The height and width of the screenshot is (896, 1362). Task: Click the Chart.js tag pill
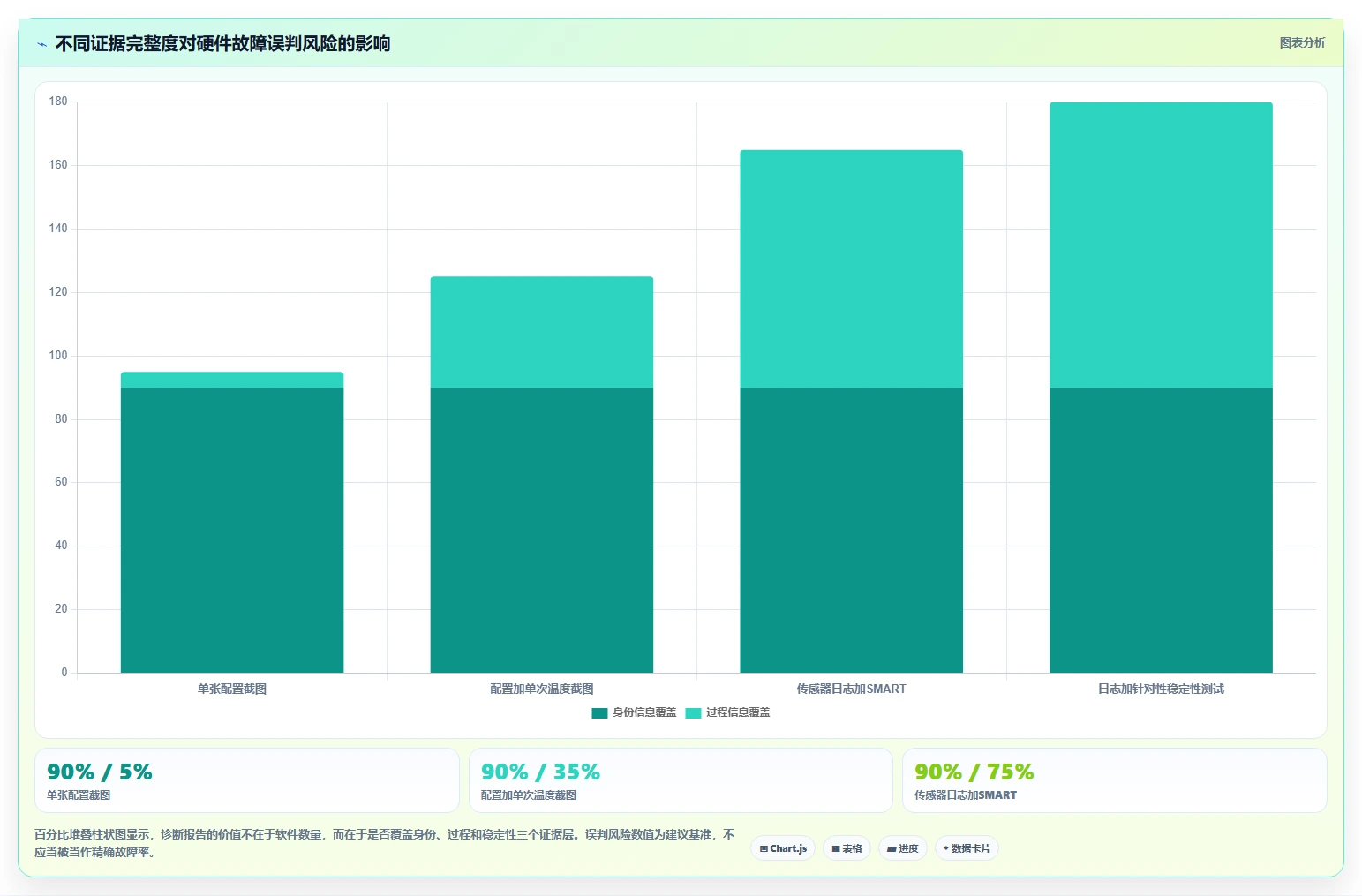[x=783, y=848]
